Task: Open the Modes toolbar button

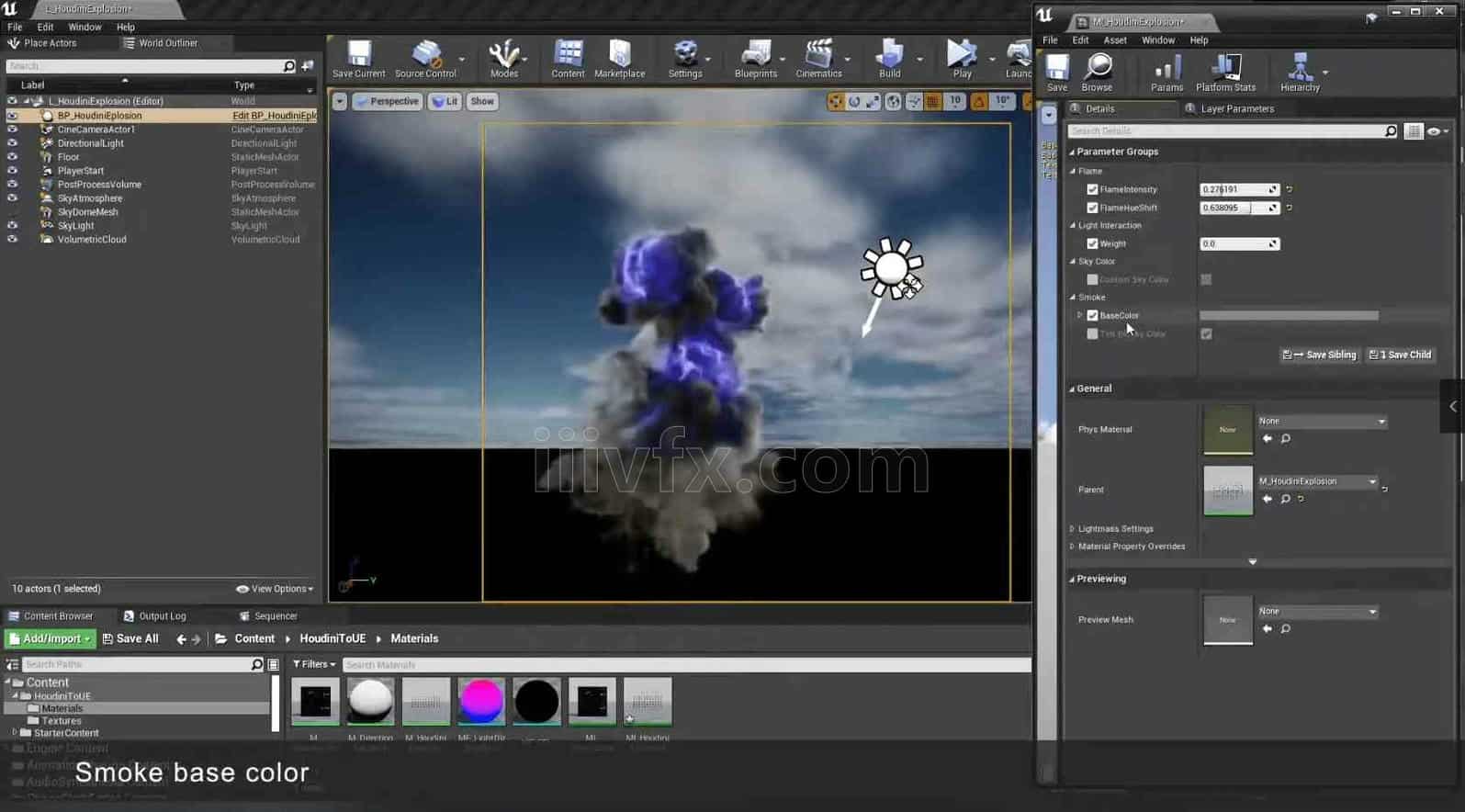Action: point(503,59)
